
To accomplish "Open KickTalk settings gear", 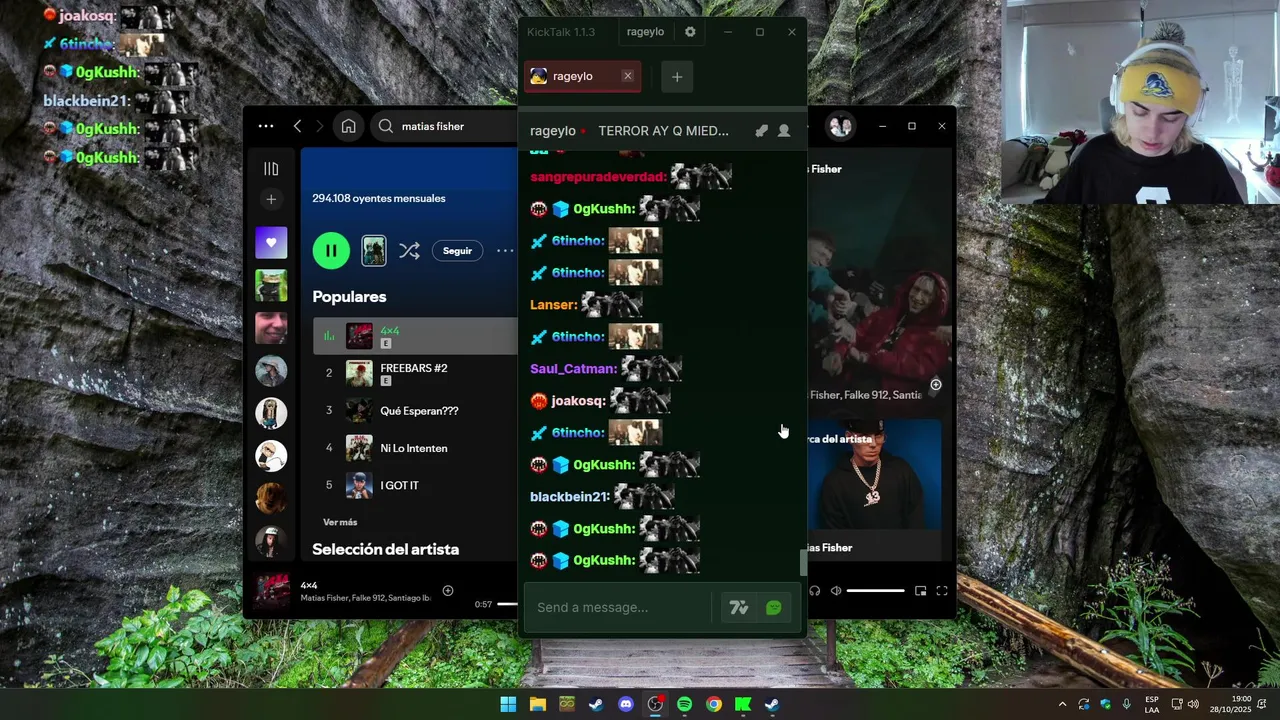I will (690, 32).
